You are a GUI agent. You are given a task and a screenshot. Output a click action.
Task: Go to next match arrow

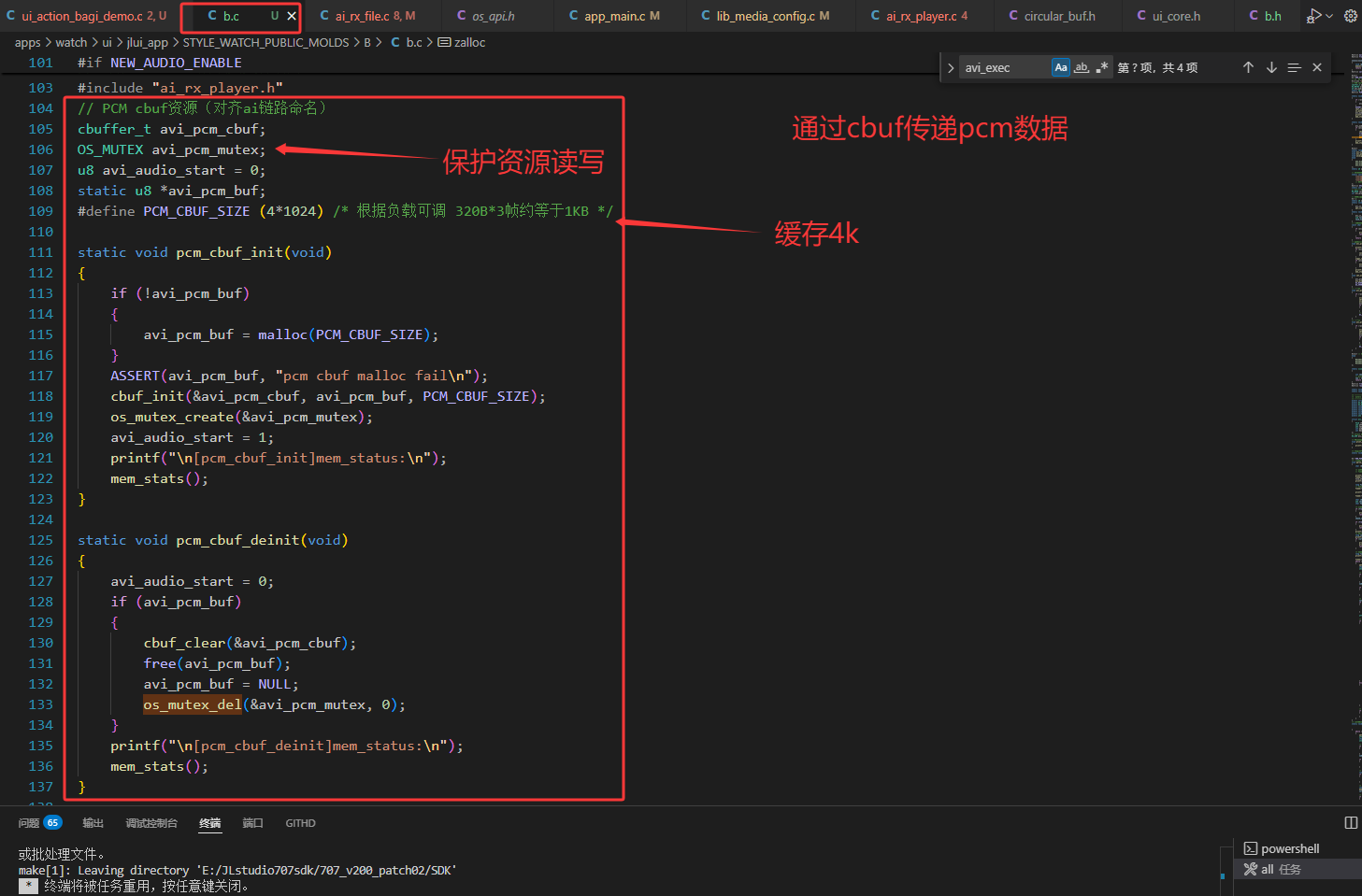[1271, 67]
